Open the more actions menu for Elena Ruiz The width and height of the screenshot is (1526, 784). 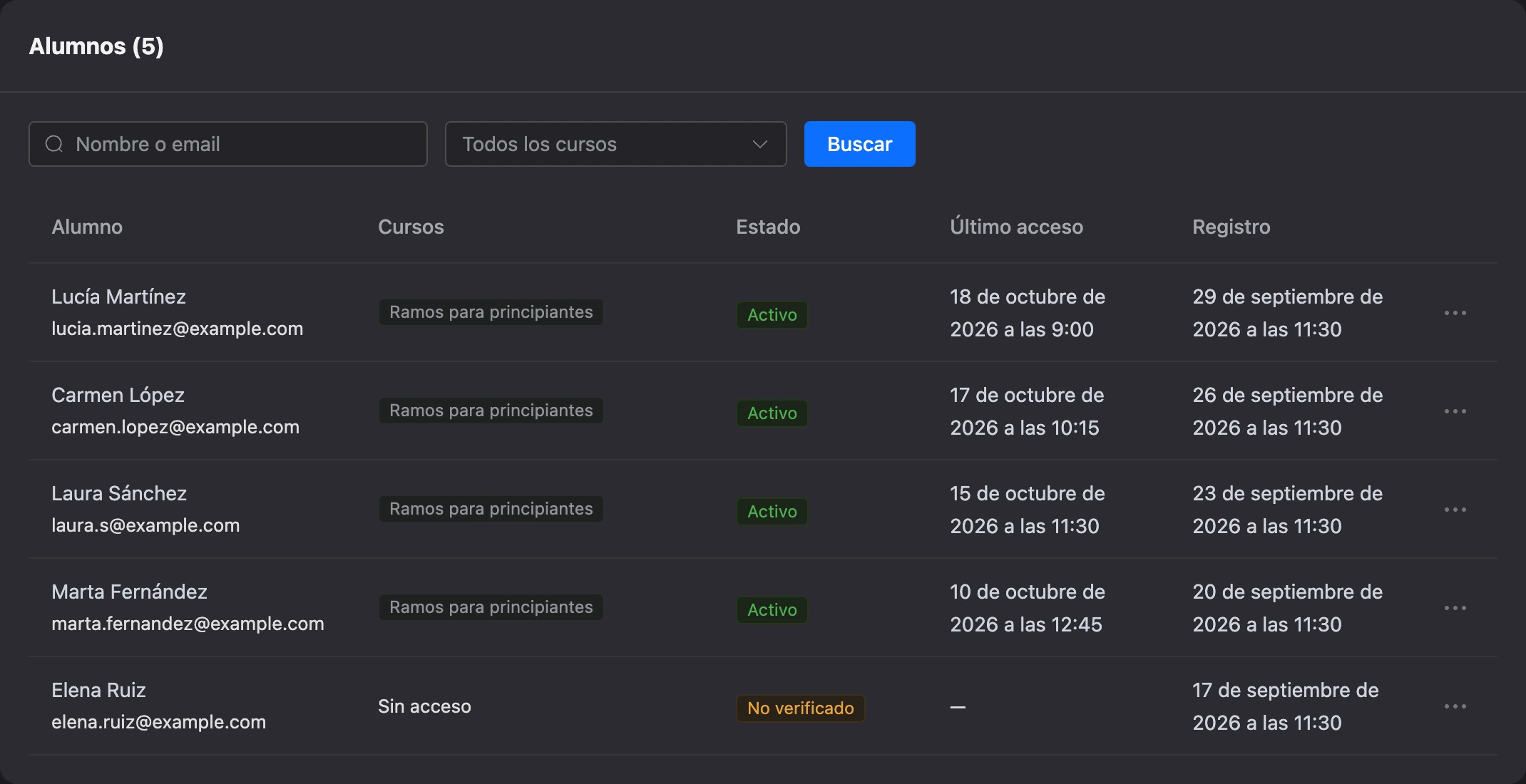[x=1455, y=706]
